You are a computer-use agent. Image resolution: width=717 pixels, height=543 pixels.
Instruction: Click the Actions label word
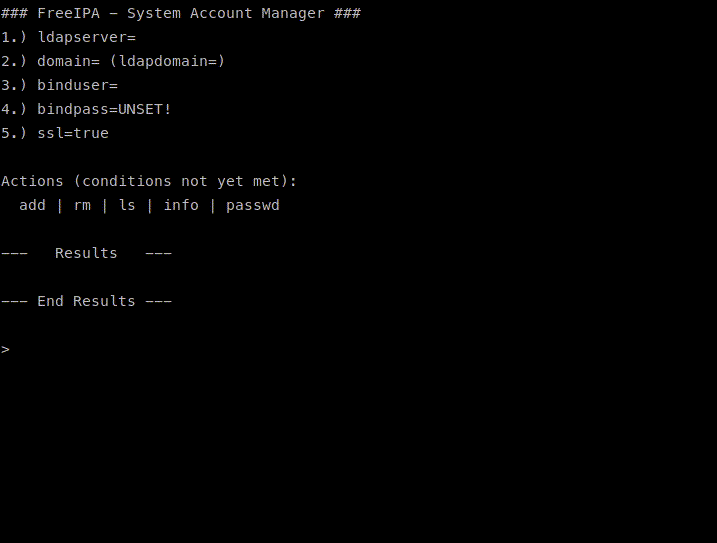[32, 181]
